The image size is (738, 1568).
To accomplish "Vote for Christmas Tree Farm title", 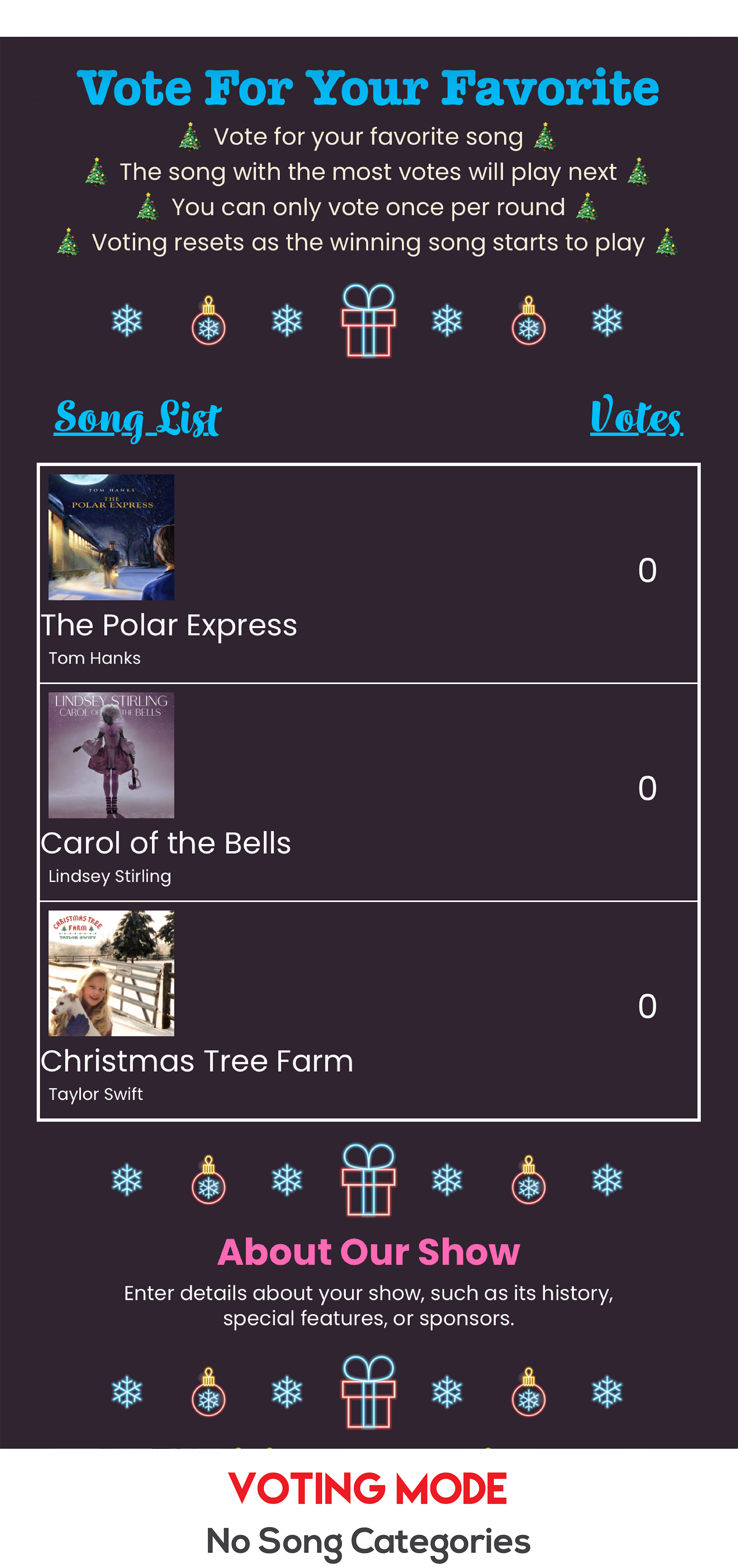I will [197, 1061].
